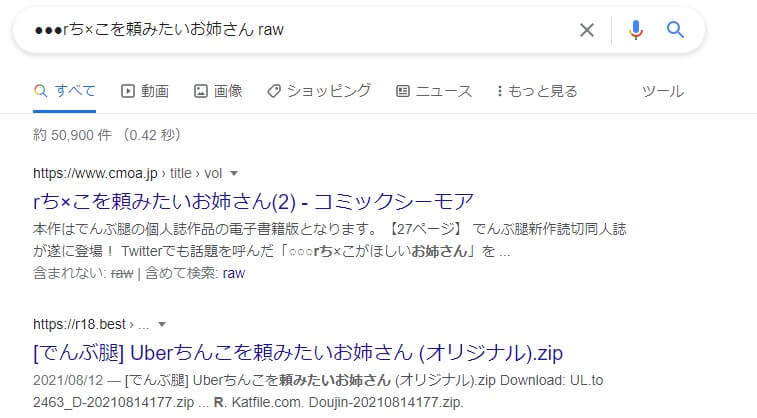Click the picture icon beside 画像

(x=201, y=91)
